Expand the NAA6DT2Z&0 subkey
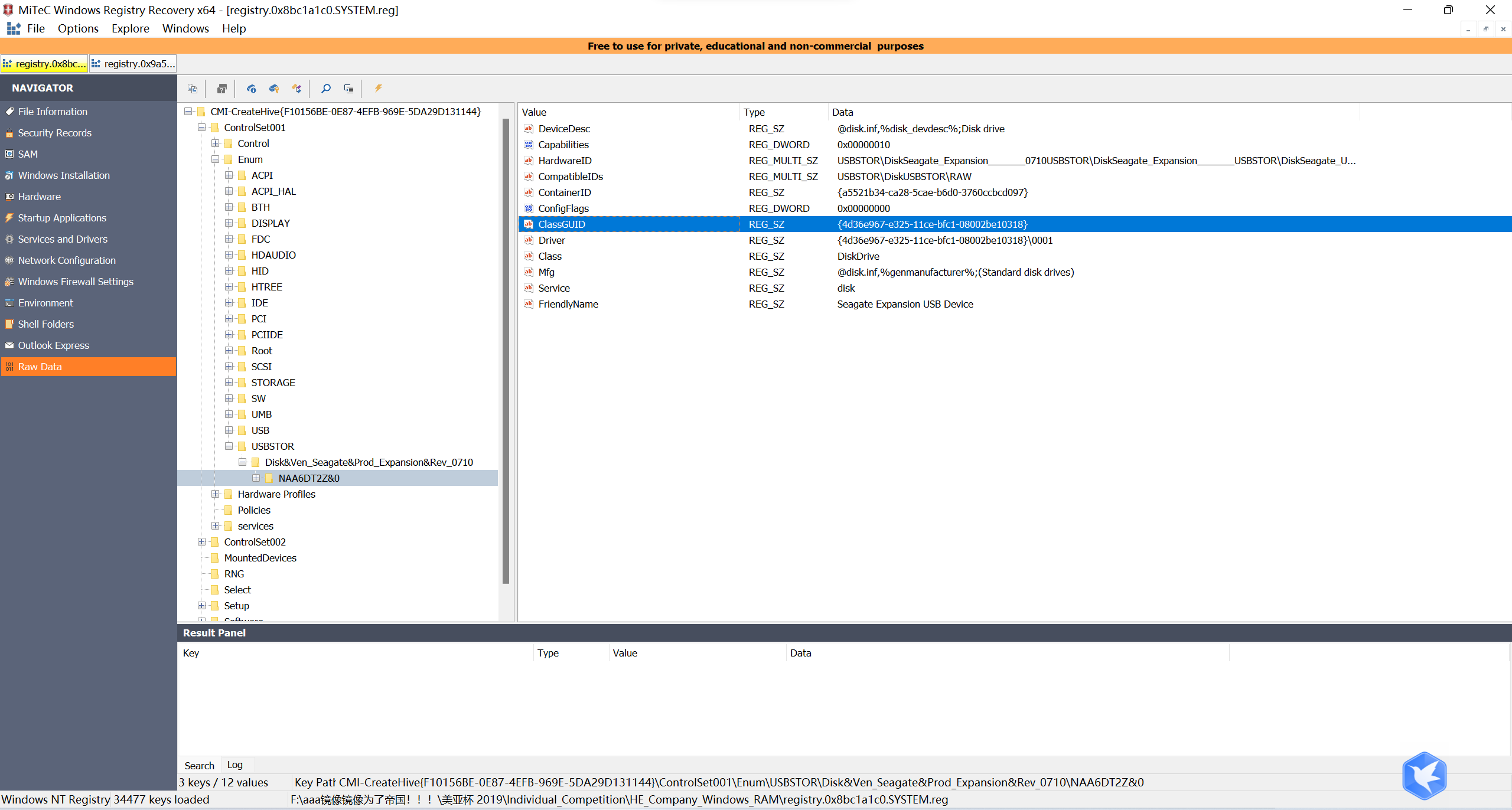The image size is (1512, 810). pyautogui.click(x=256, y=478)
